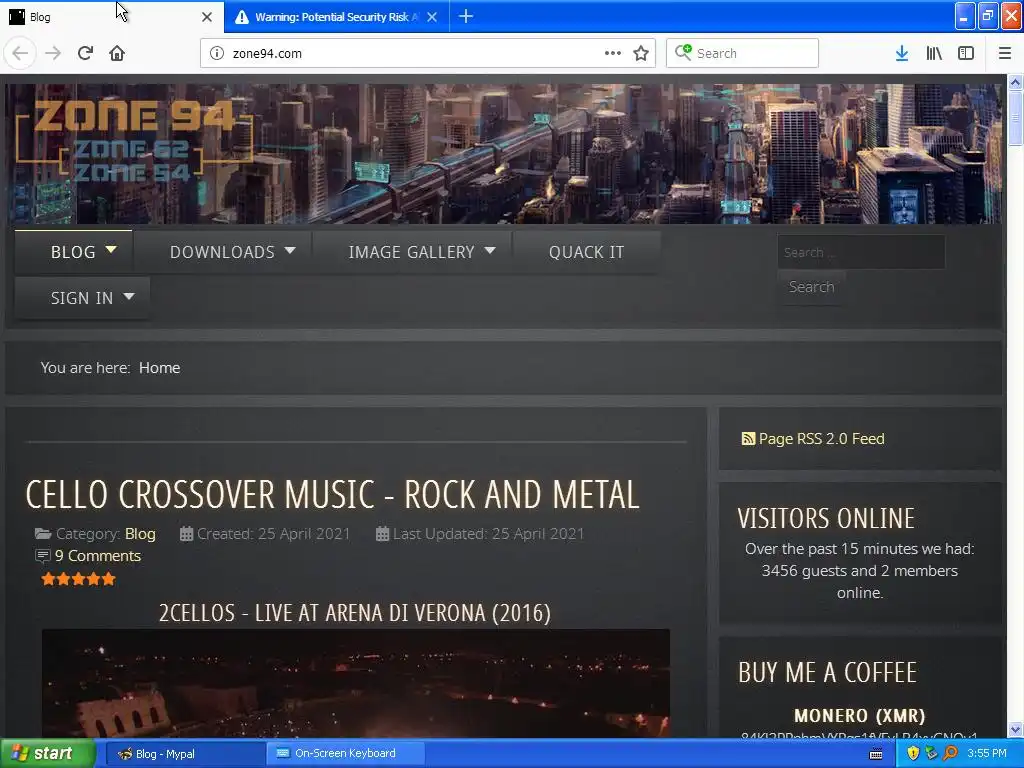The width and height of the screenshot is (1024, 768).
Task: Click the vertical scrollbar thumb
Action: coord(1016,118)
